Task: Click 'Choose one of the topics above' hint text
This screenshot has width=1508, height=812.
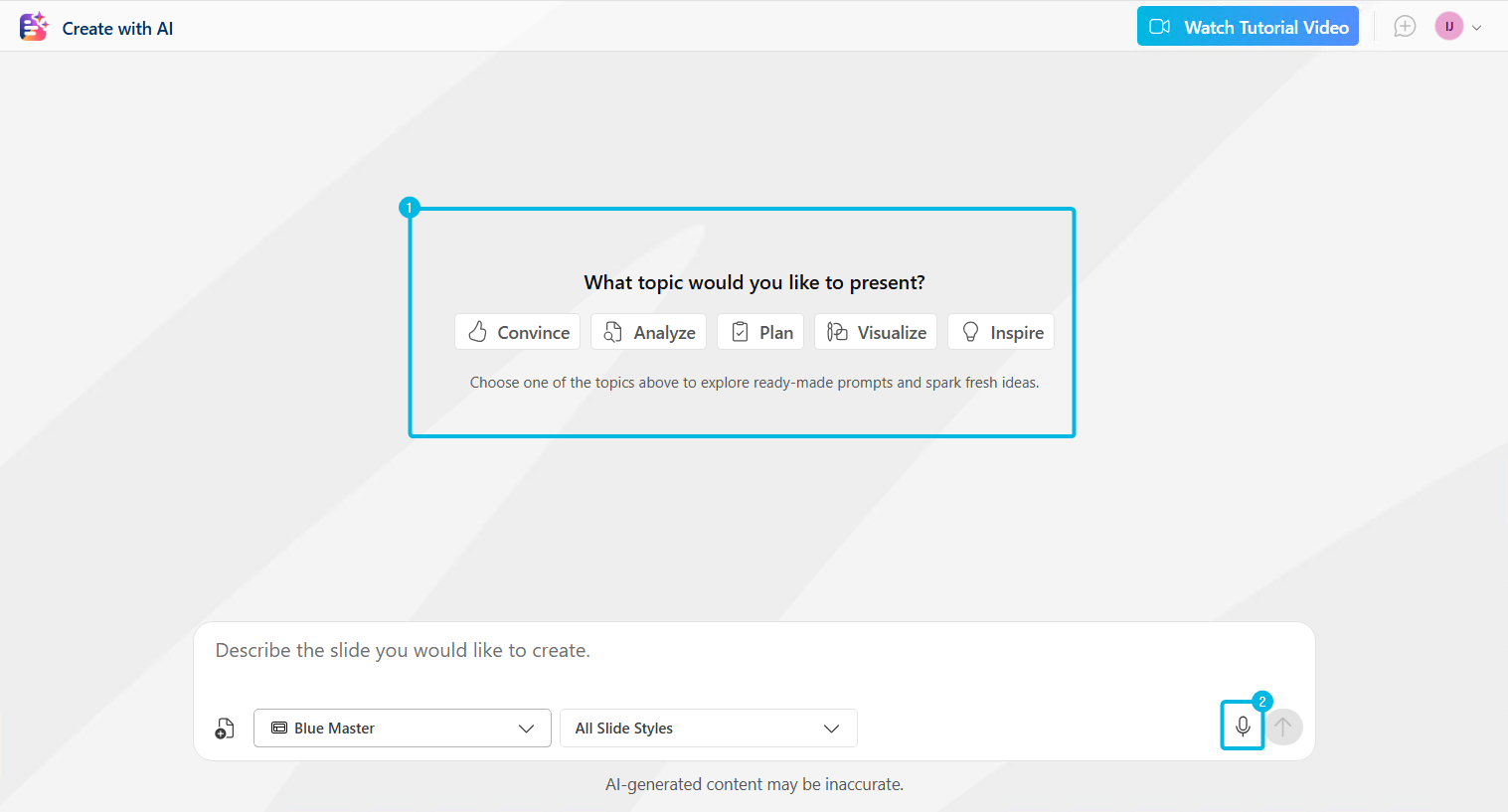Action: pyautogui.click(x=754, y=383)
